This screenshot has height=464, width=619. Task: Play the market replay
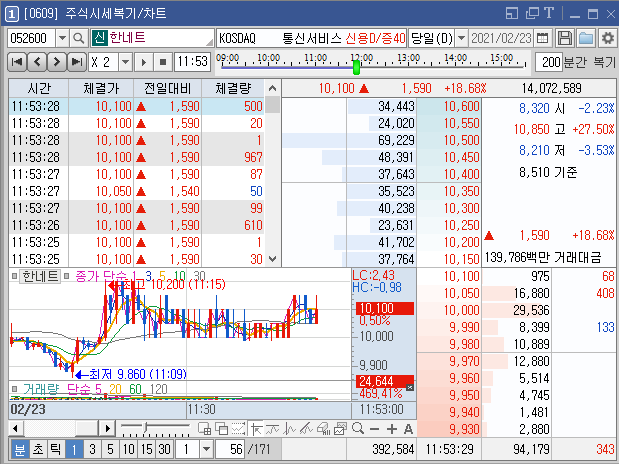[x=144, y=62]
